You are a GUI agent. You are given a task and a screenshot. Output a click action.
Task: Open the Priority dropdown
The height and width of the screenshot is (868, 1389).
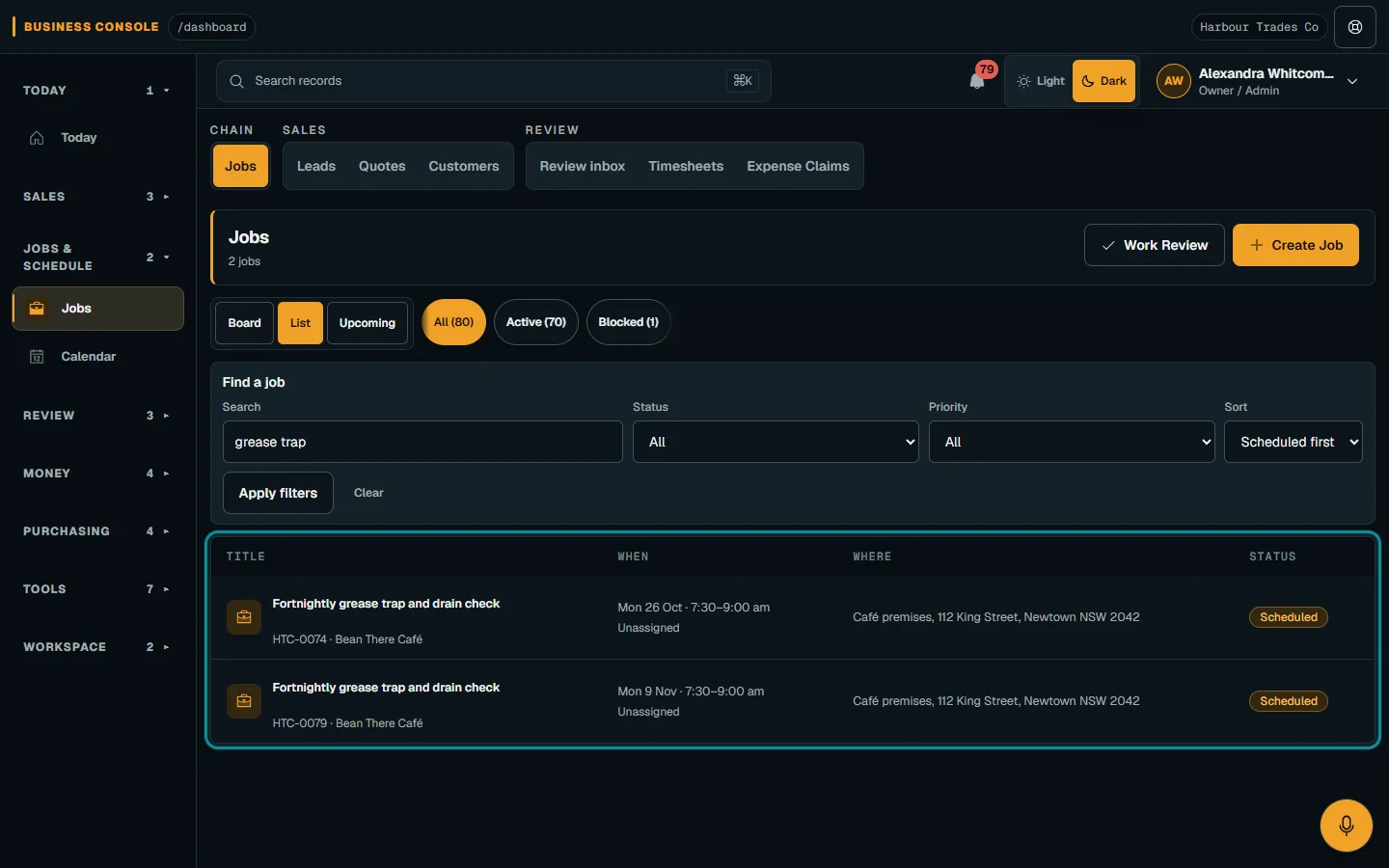[1072, 442]
